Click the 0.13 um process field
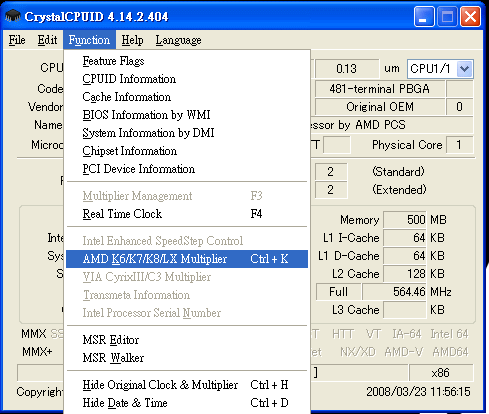Viewport: 489px width, 414px height. click(347, 69)
